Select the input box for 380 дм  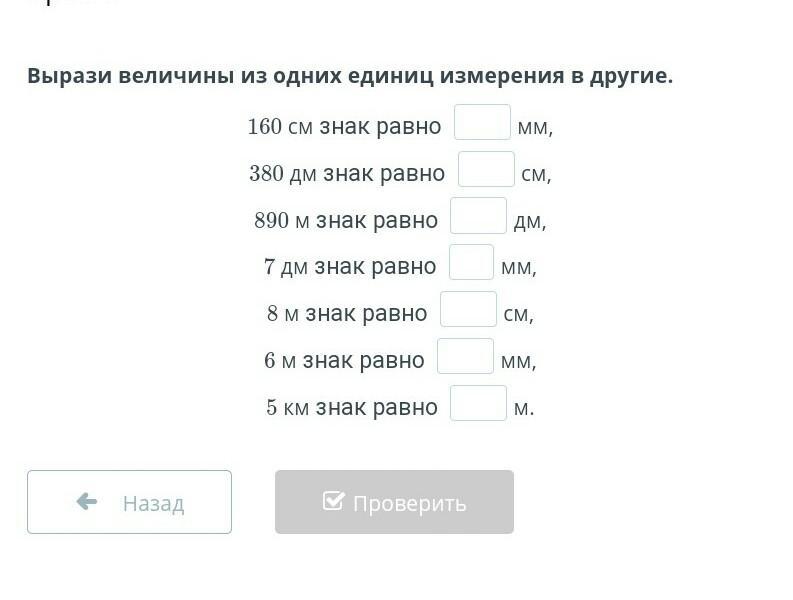[x=486, y=170]
